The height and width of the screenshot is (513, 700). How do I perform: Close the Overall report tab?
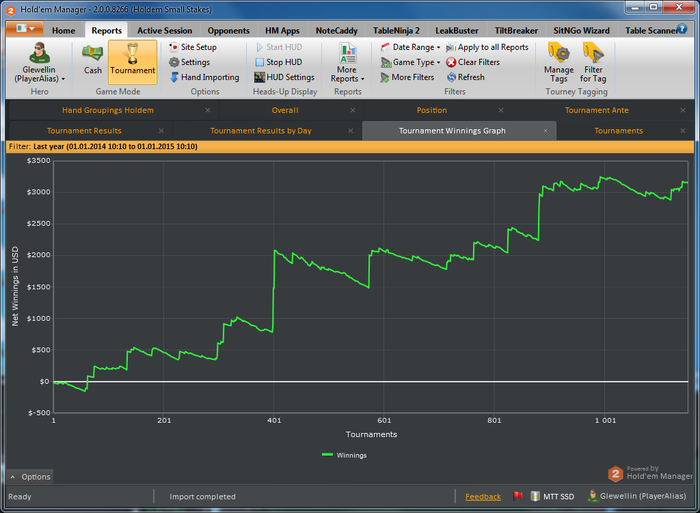click(353, 110)
